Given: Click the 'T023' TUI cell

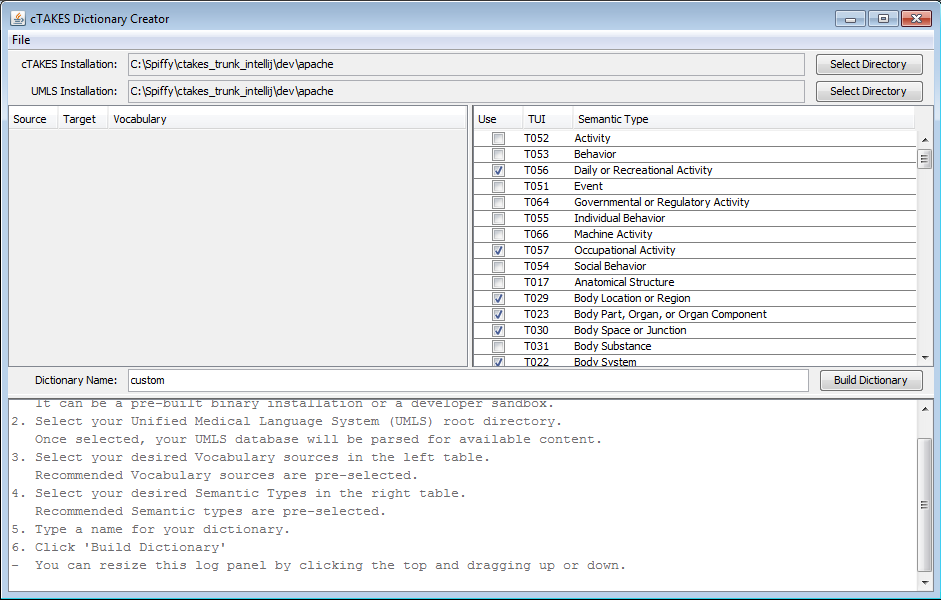Looking at the screenshot, I should click(537, 314).
